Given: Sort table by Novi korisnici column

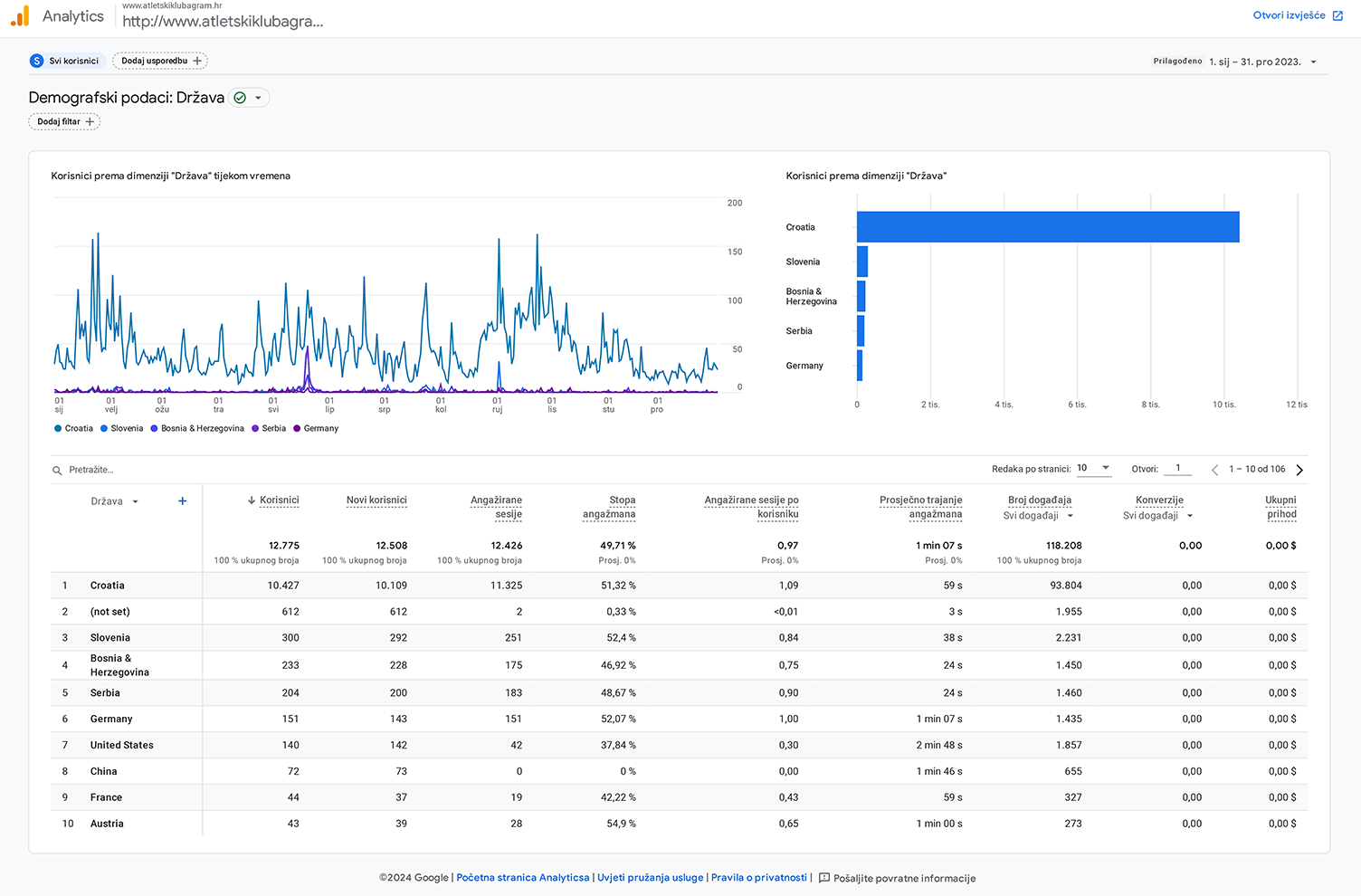Looking at the screenshot, I should coord(376,500).
